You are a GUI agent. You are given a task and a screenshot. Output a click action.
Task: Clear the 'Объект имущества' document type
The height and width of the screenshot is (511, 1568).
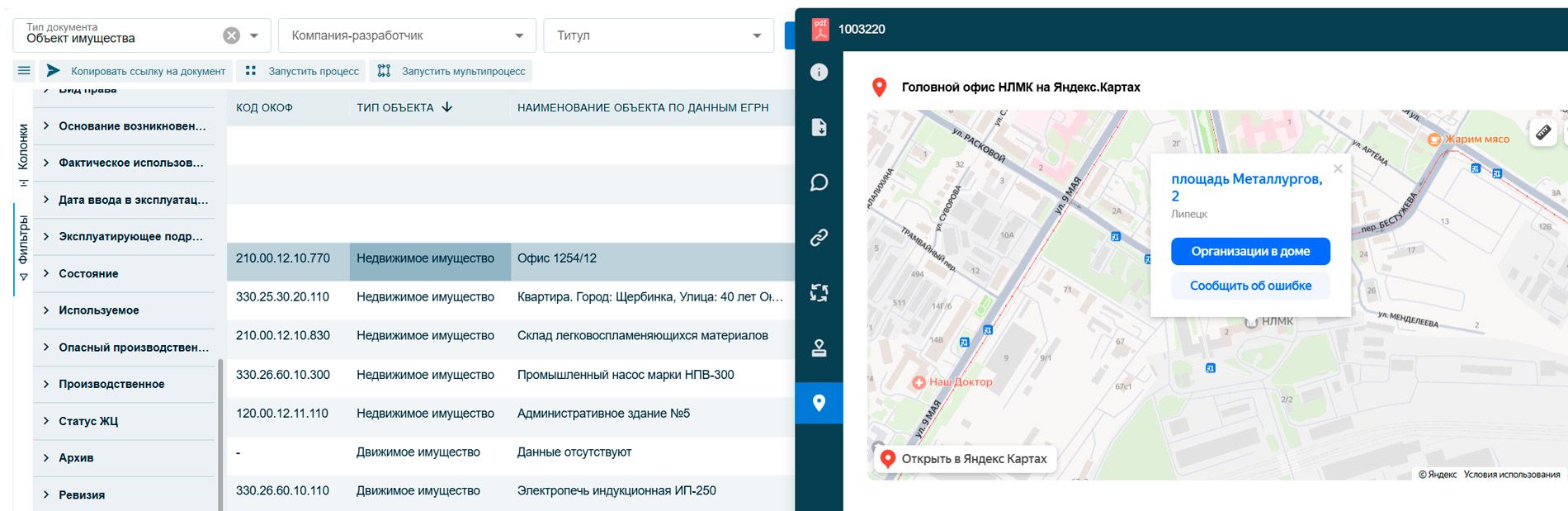tap(232, 35)
